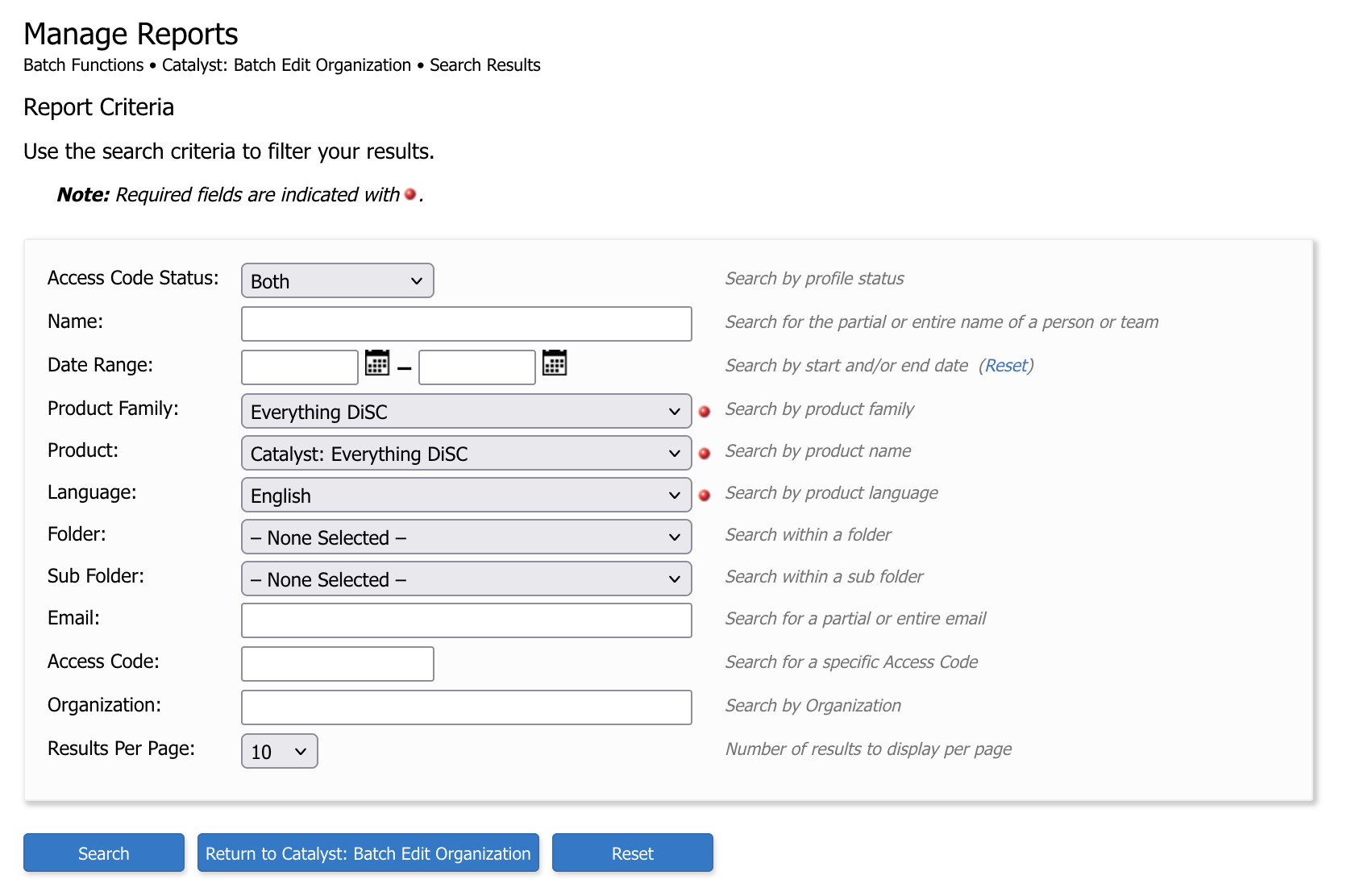Expand the Product Family dropdown
Viewport: 1351px width, 896px height.
[x=467, y=411]
